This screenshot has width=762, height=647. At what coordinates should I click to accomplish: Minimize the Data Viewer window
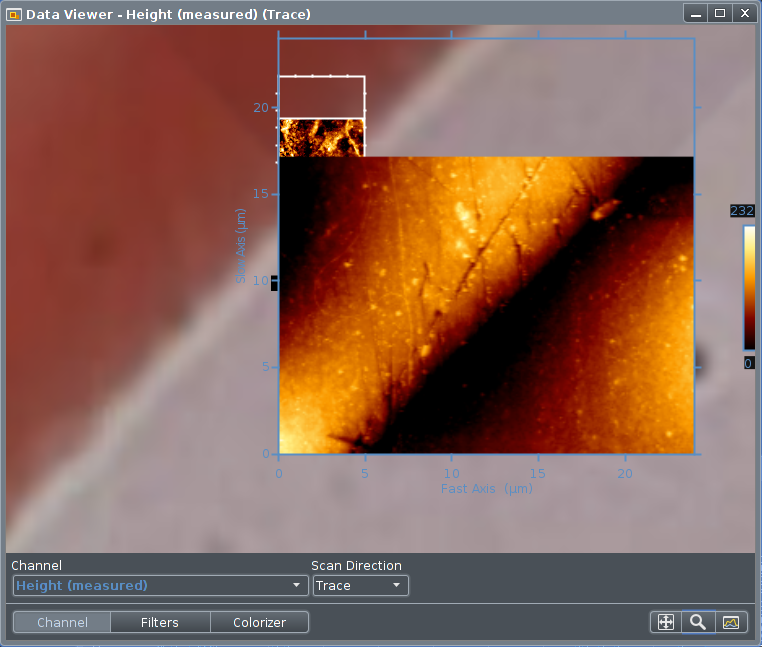click(696, 13)
